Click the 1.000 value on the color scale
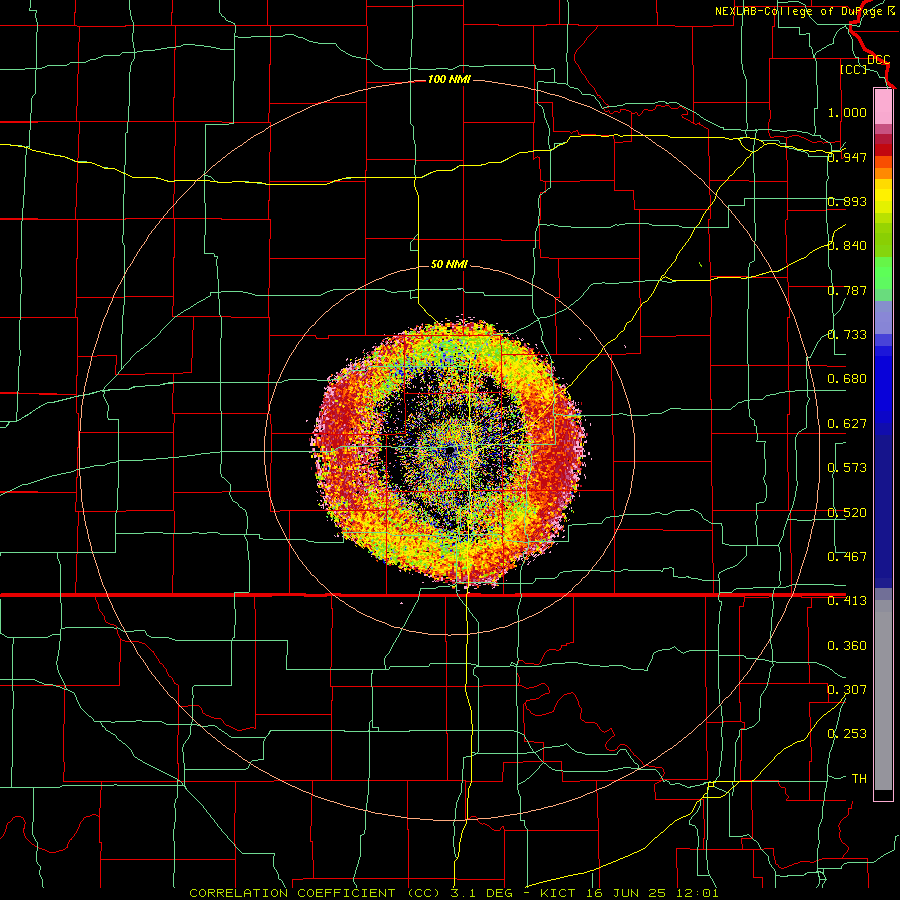This screenshot has width=900, height=900. [x=847, y=112]
